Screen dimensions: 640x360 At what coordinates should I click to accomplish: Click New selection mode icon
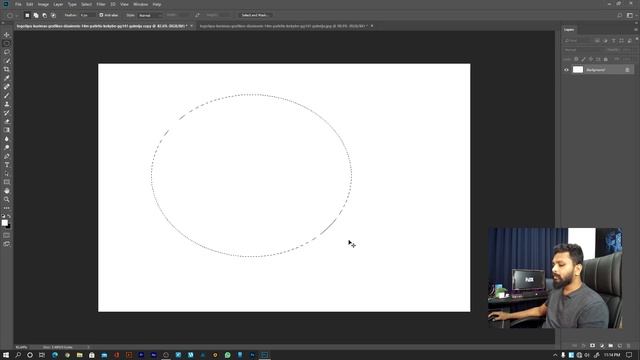tap(27, 15)
